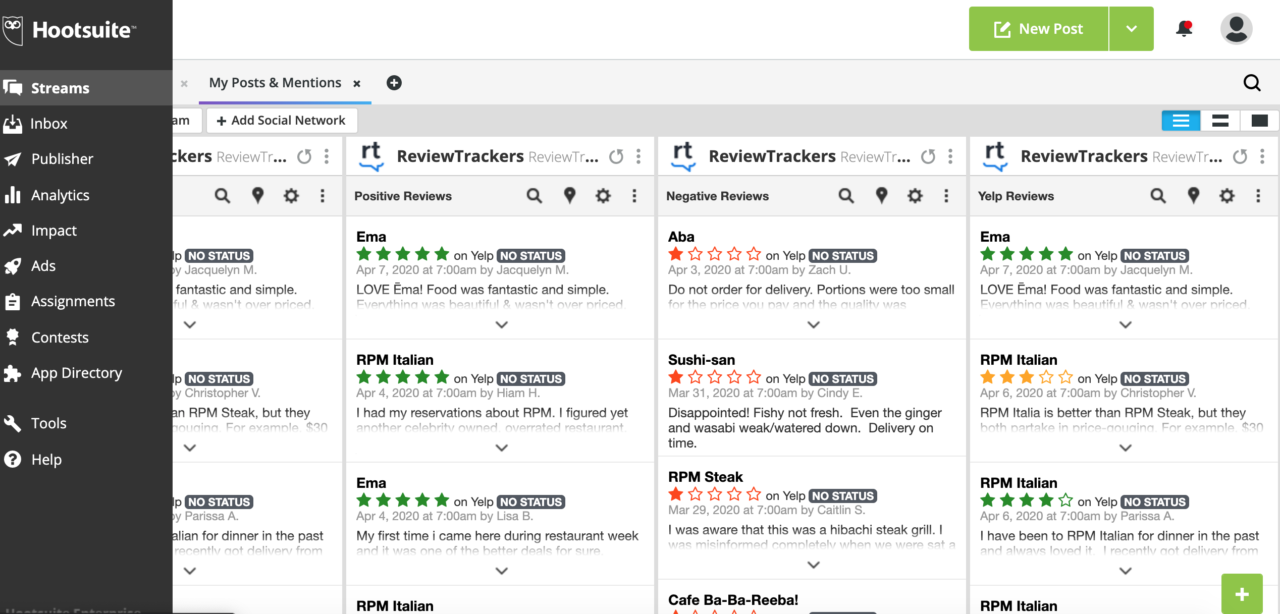
Task: Open notifications bell in top bar
Action: [1184, 29]
